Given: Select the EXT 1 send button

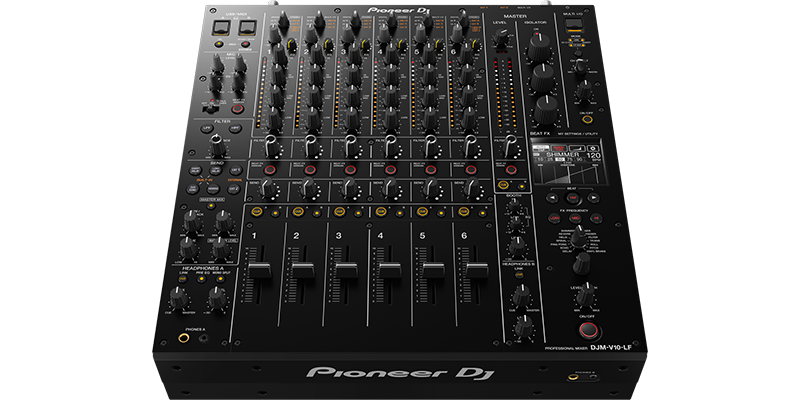Looking at the screenshot, I should (235, 171).
